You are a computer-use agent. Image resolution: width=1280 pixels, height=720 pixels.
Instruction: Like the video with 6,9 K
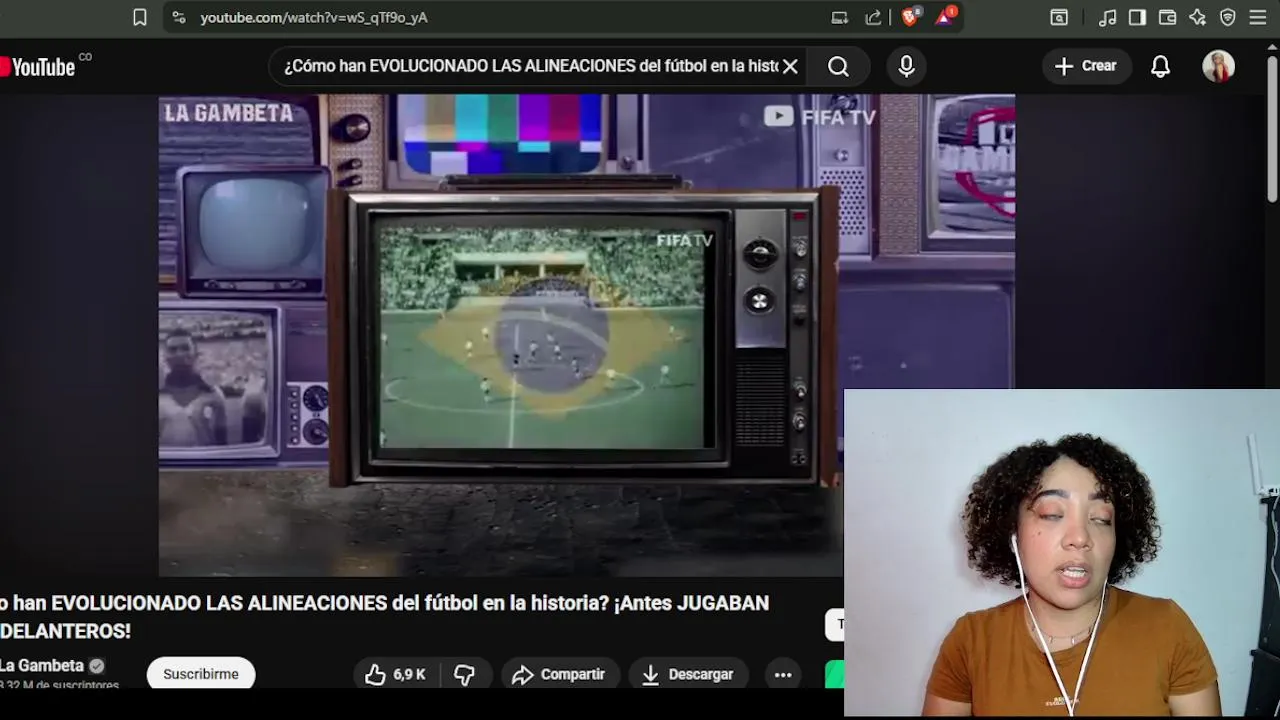(x=395, y=675)
